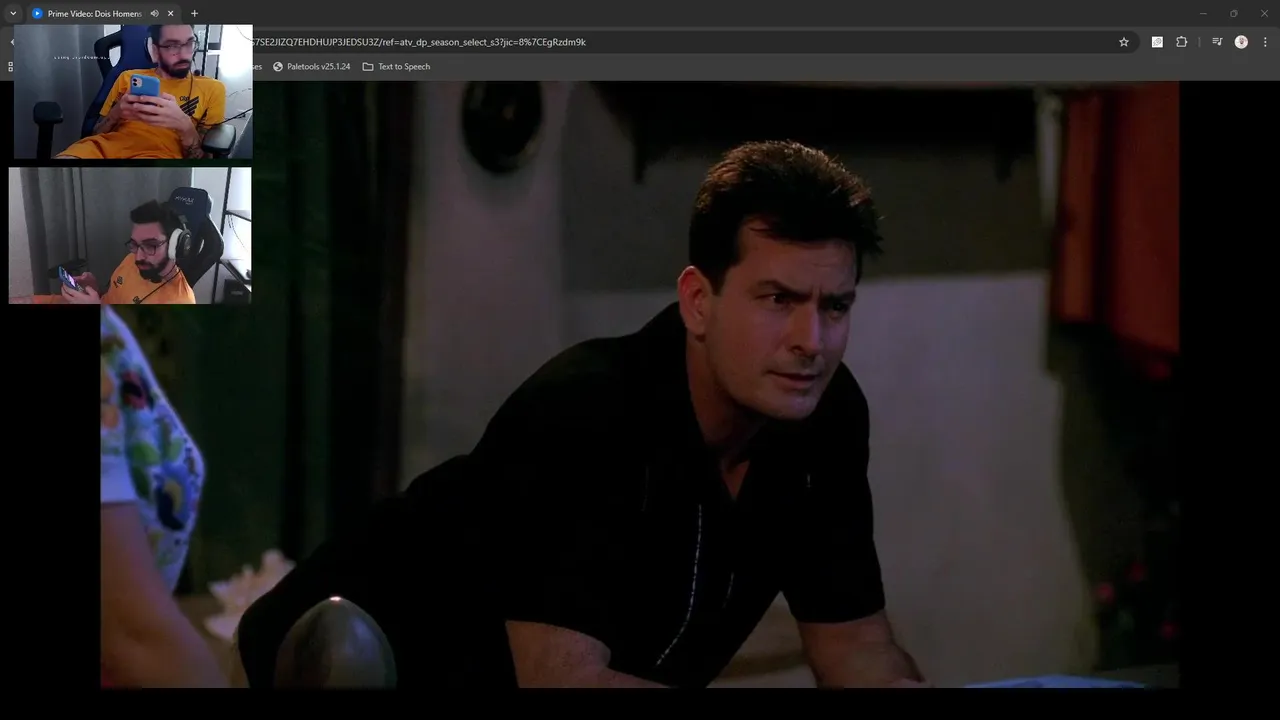Viewport: 1280px width, 720px height.
Task: Open the media controls icon
Action: click(1217, 42)
